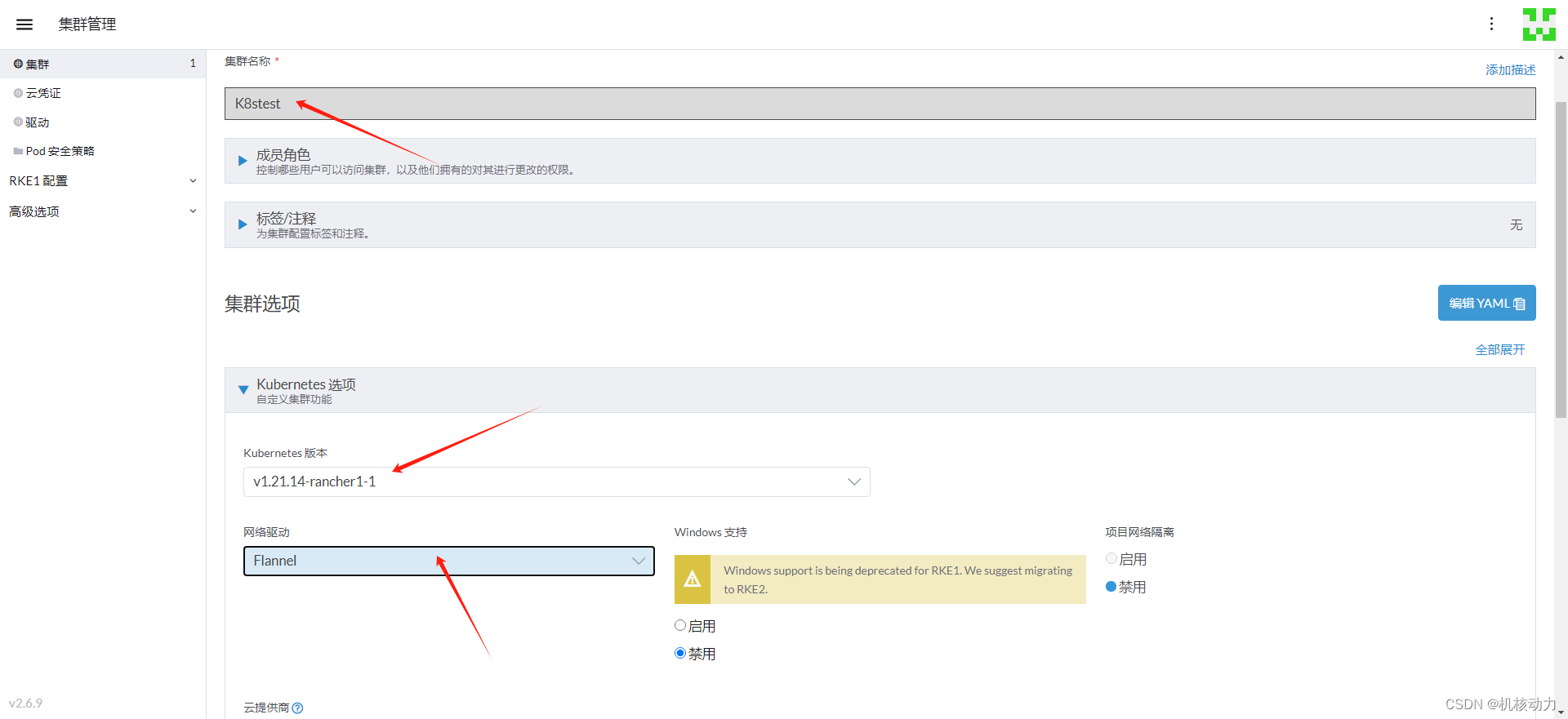Open Pod 安全策略 in sidebar
The image size is (1568, 719).
pos(103,151)
